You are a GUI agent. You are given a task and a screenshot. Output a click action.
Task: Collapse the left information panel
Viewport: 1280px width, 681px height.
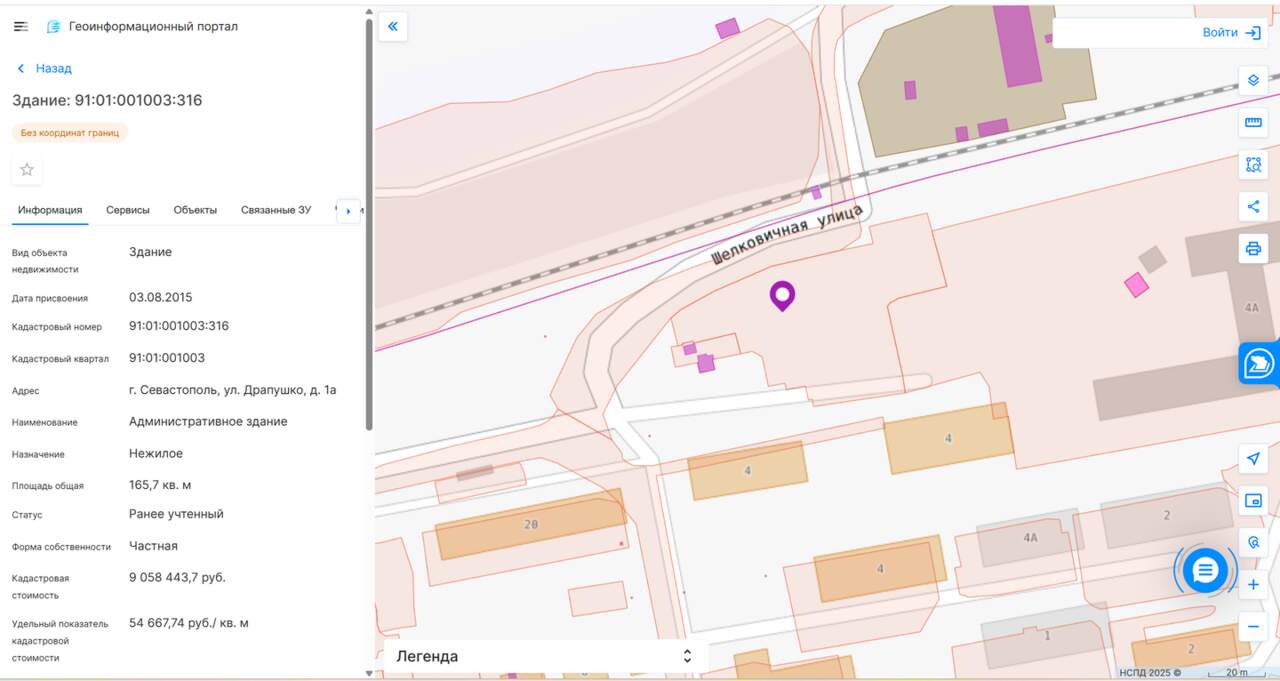click(x=392, y=27)
